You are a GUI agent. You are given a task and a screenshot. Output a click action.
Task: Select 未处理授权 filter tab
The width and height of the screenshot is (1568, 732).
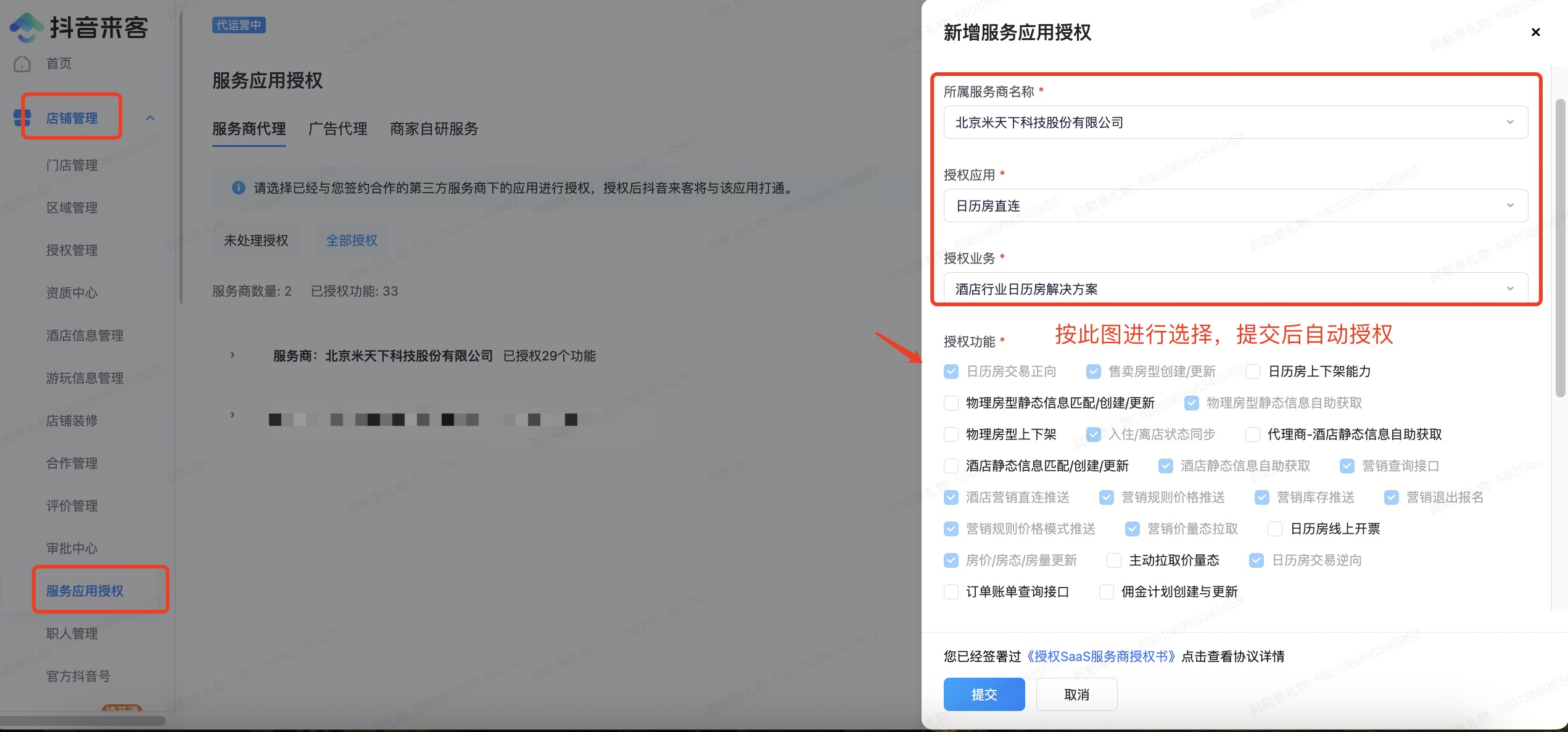256,240
